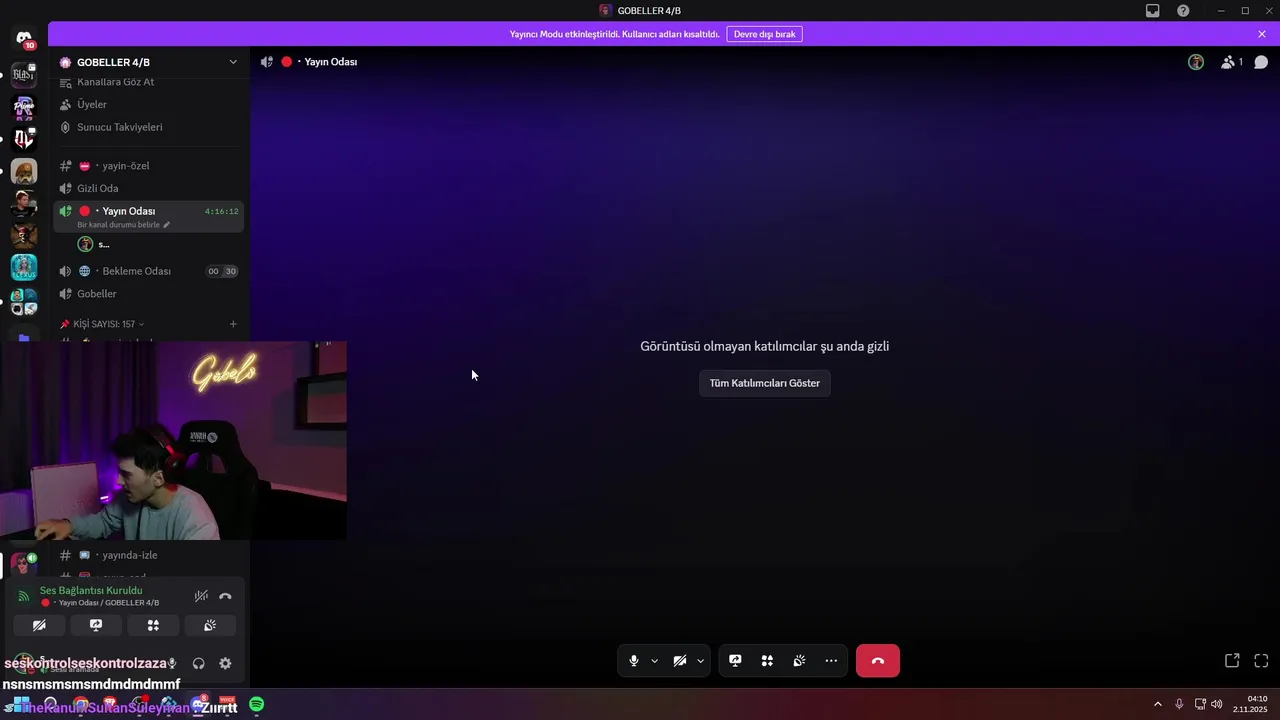Edit channel status pencil icon
This screenshot has width=1280, height=720.
167,225
